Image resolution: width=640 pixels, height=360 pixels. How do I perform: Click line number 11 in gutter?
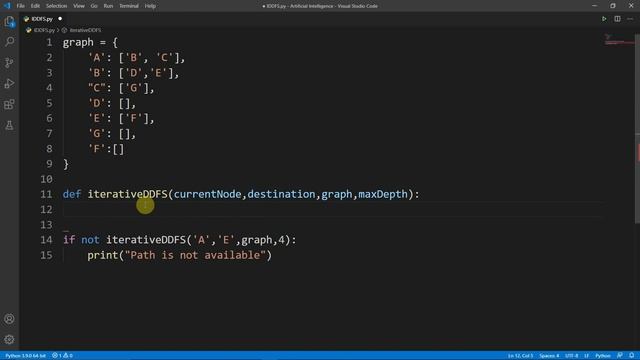pyautogui.click(x=47, y=194)
